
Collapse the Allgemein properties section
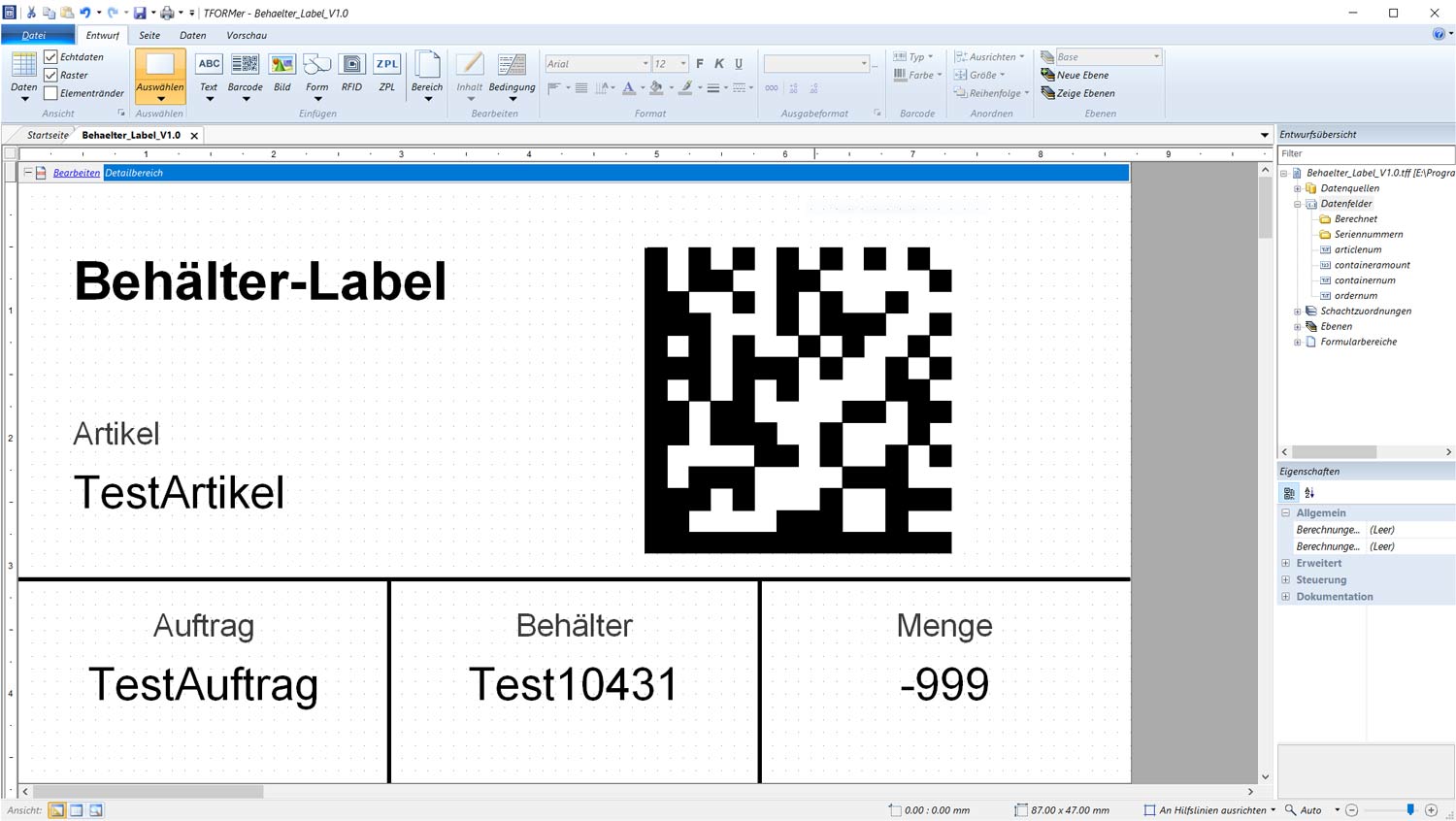pyautogui.click(x=1286, y=513)
